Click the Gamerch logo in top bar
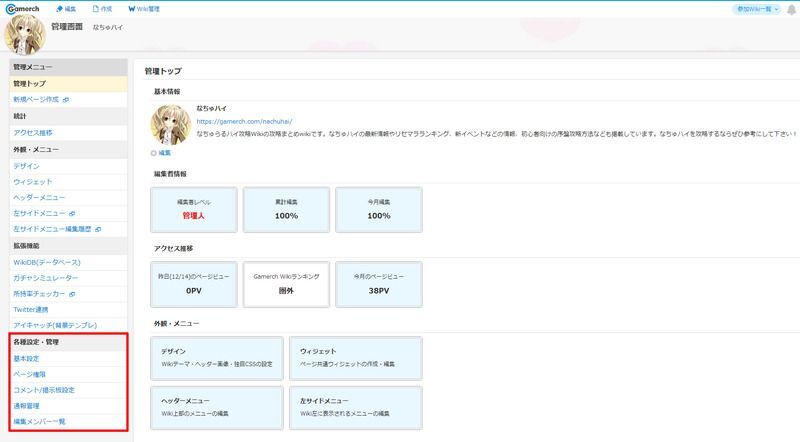 [x=23, y=8]
